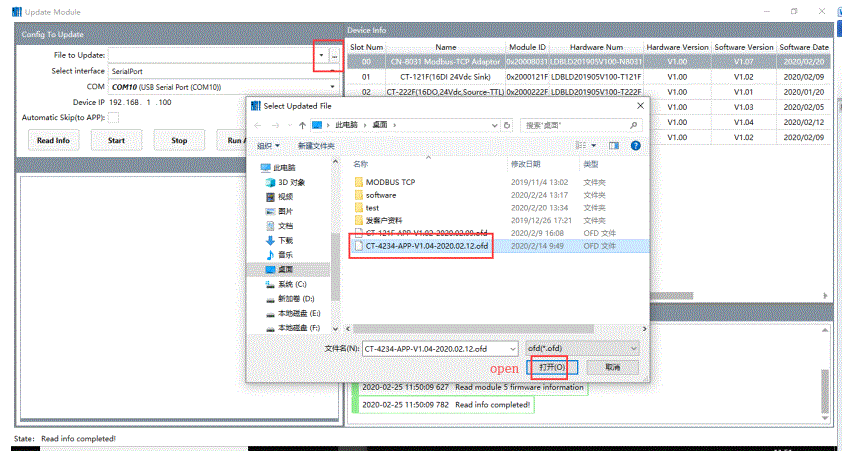Viewport: 856px width, 458px height.
Task: Click the Device Info horizontal scrollbar
Action: pos(671,296)
